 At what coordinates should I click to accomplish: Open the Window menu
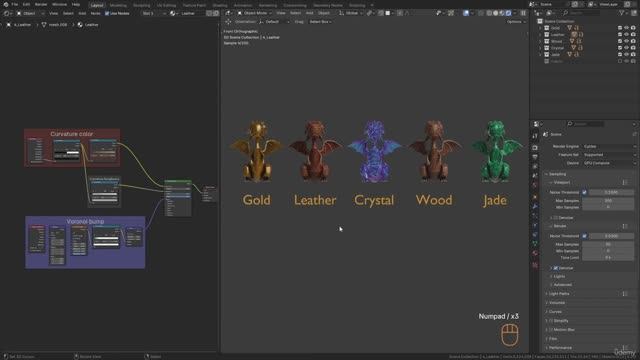coord(59,4)
